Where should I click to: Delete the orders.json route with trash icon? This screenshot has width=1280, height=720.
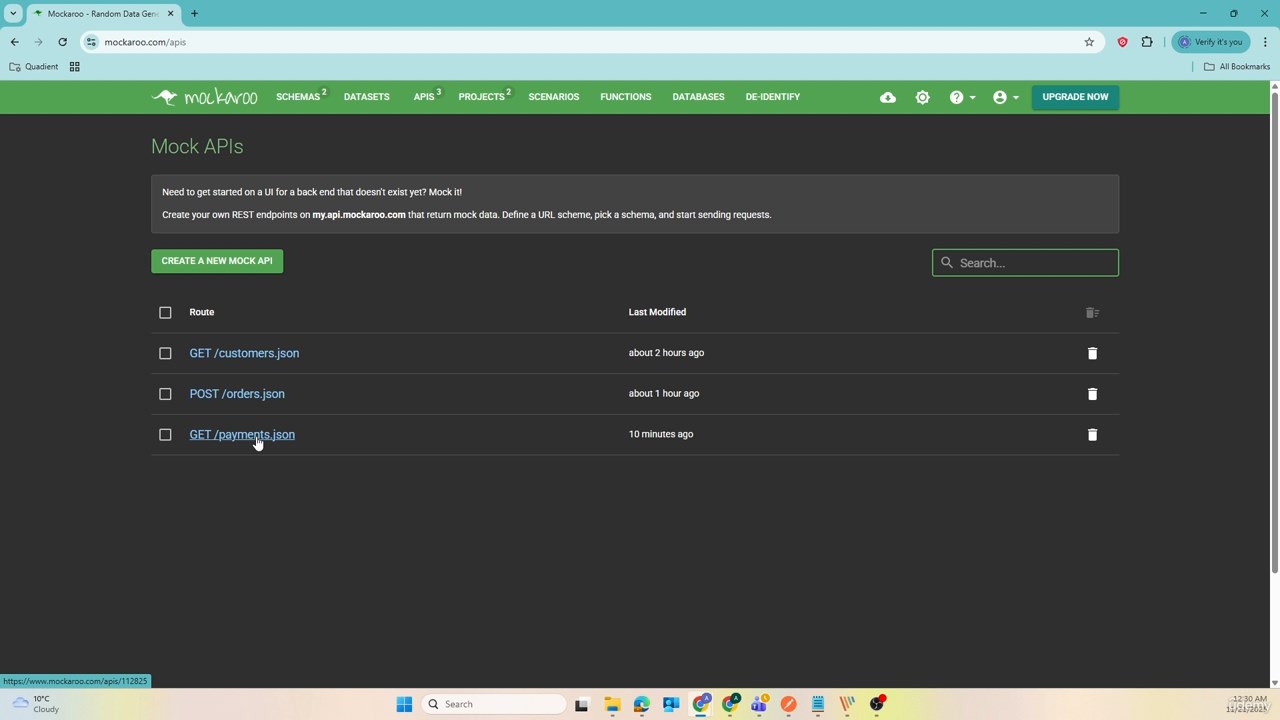point(1092,394)
